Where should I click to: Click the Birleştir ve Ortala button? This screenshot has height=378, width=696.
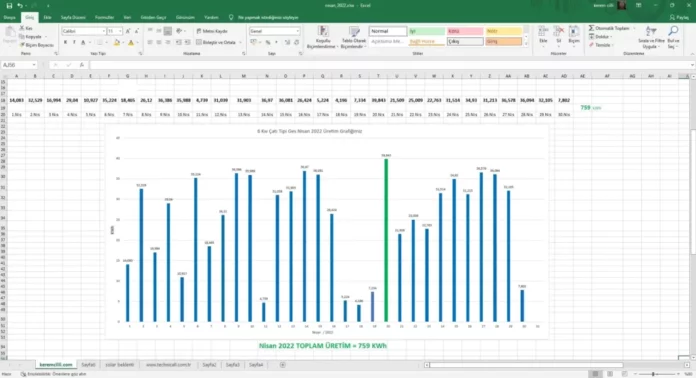click(218, 43)
